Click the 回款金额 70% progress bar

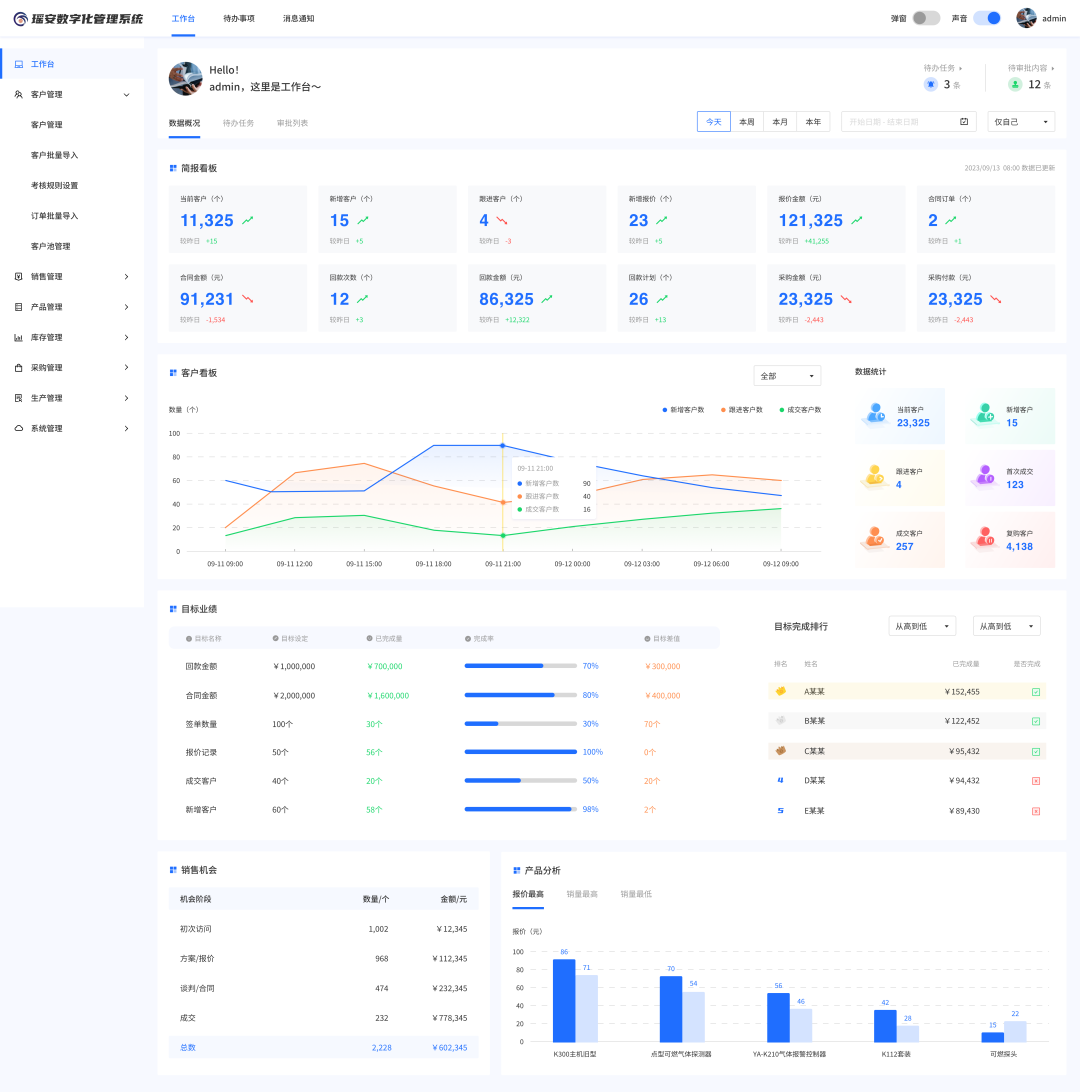[520, 666]
